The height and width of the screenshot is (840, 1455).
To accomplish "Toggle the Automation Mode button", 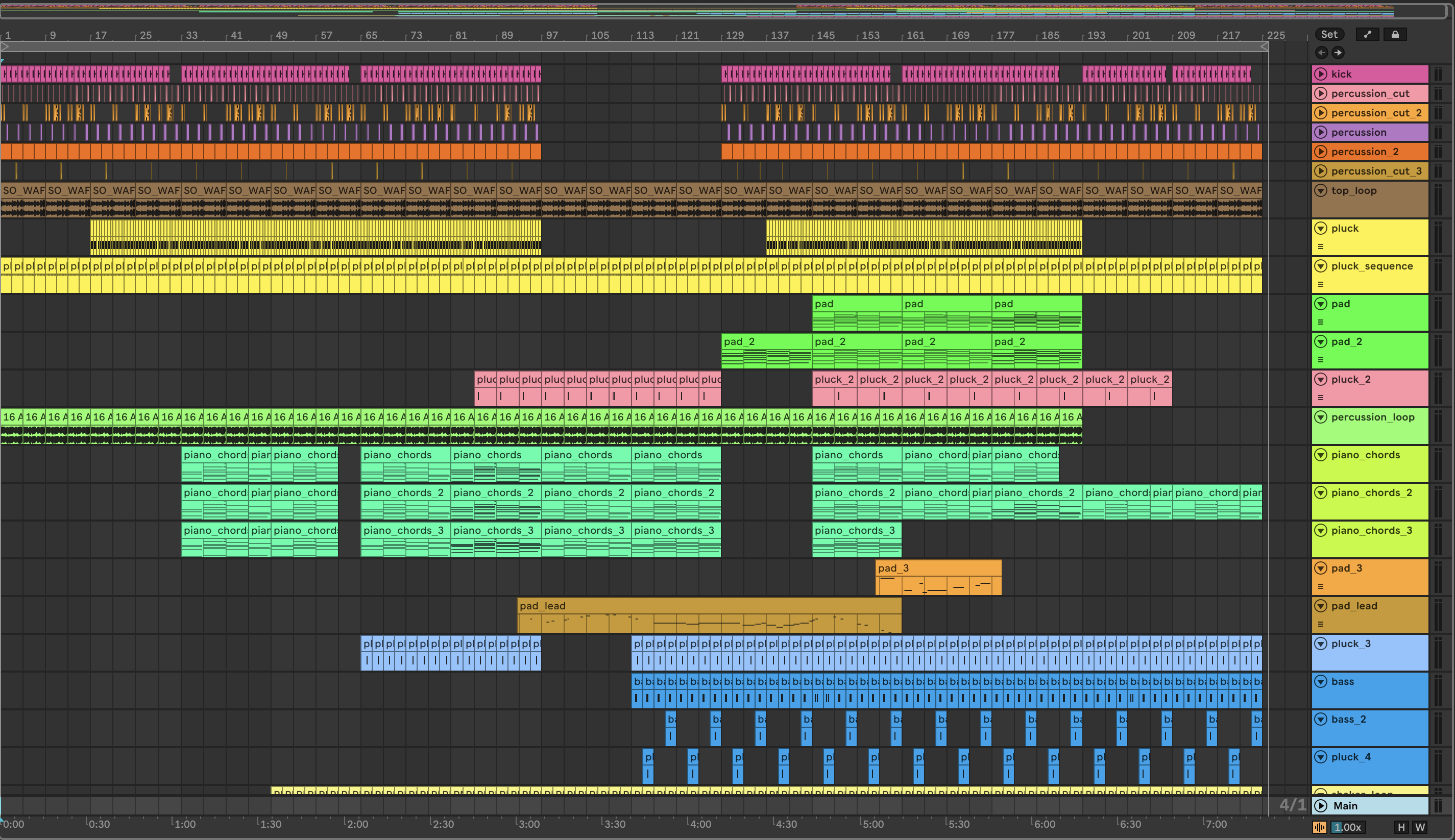I will [x=1367, y=35].
